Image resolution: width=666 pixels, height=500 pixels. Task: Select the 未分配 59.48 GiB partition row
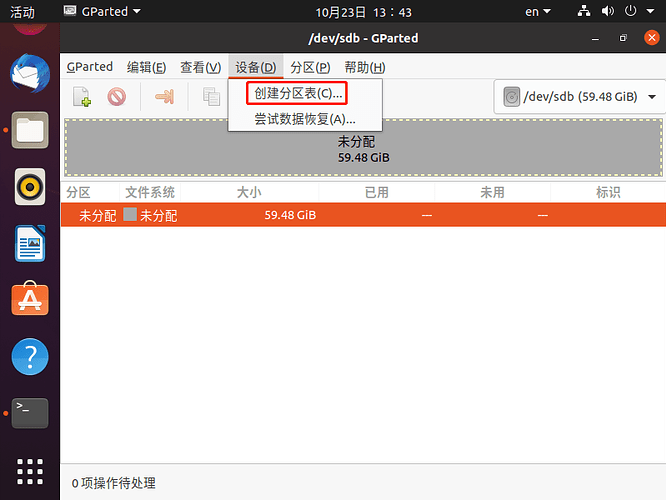tap(362, 215)
